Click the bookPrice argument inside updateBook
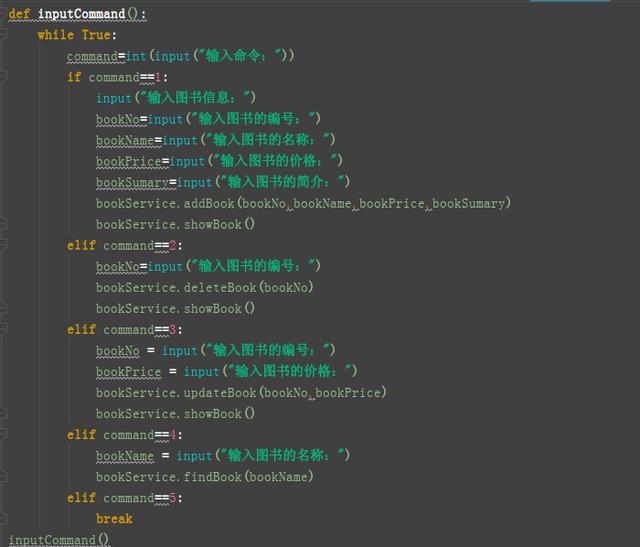The image size is (640, 547). pos(348,393)
